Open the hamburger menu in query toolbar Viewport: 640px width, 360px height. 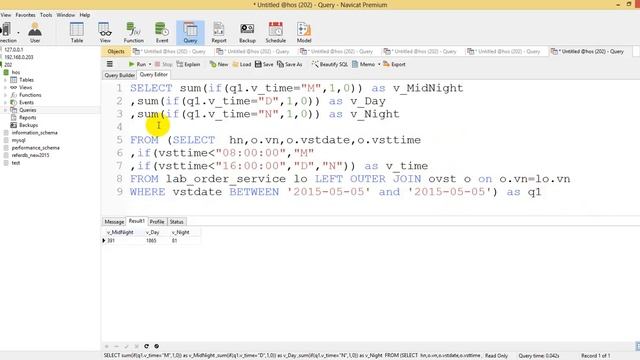pyautogui.click(x=109, y=64)
